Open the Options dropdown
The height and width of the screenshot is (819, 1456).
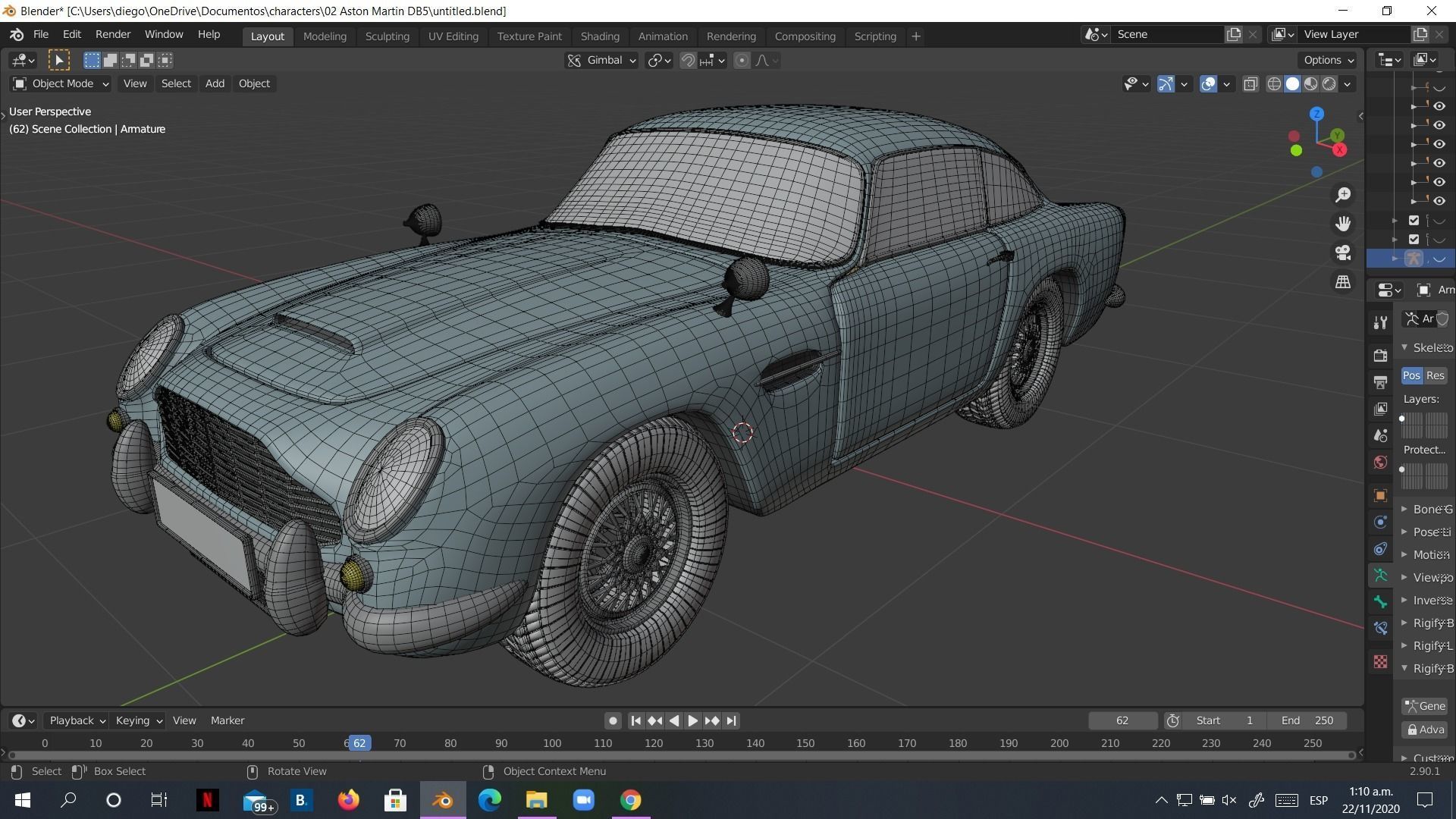pos(1329,60)
